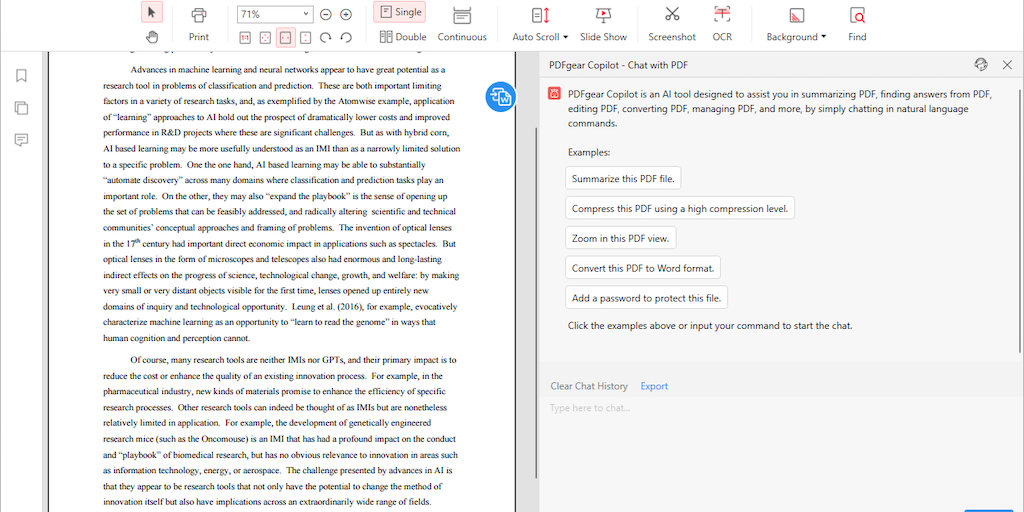Select the hand pan tool
The image size is (1024, 512).
tap(152, 37)
